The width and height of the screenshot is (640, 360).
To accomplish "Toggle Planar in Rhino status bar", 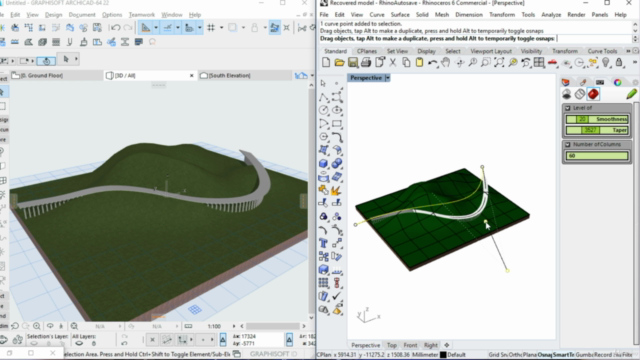I will [x=530, y=355].
